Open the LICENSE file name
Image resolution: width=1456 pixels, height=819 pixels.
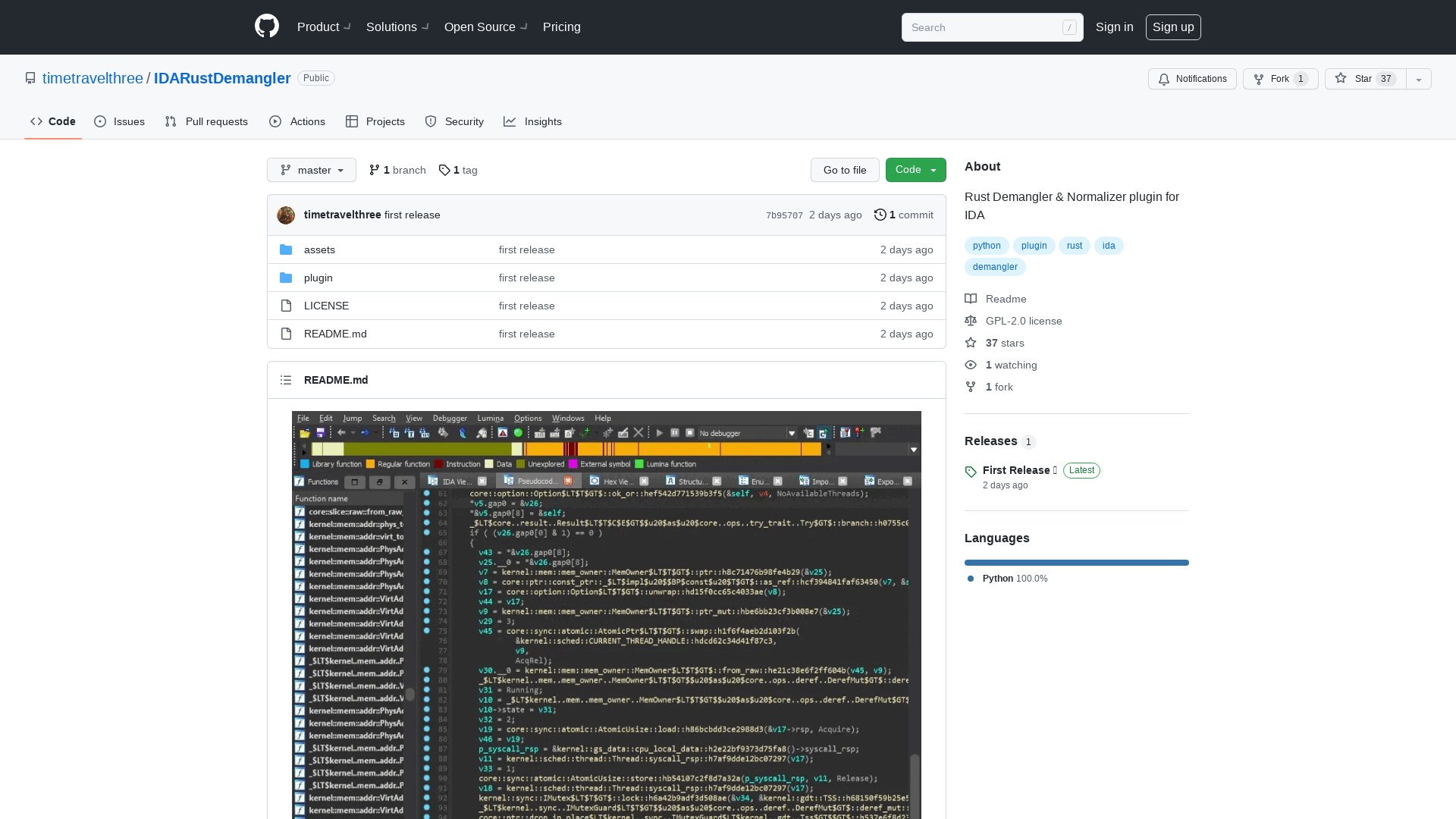point(326,306)
